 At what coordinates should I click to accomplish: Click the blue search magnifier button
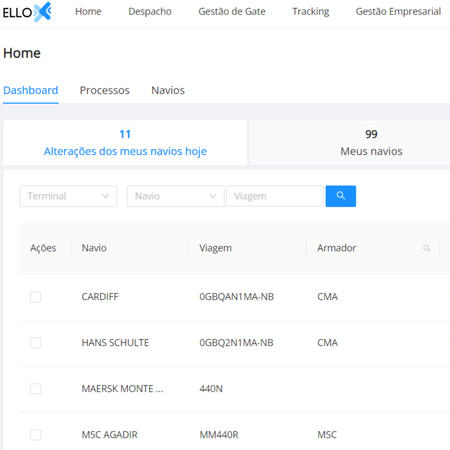[x=340, y=196]
